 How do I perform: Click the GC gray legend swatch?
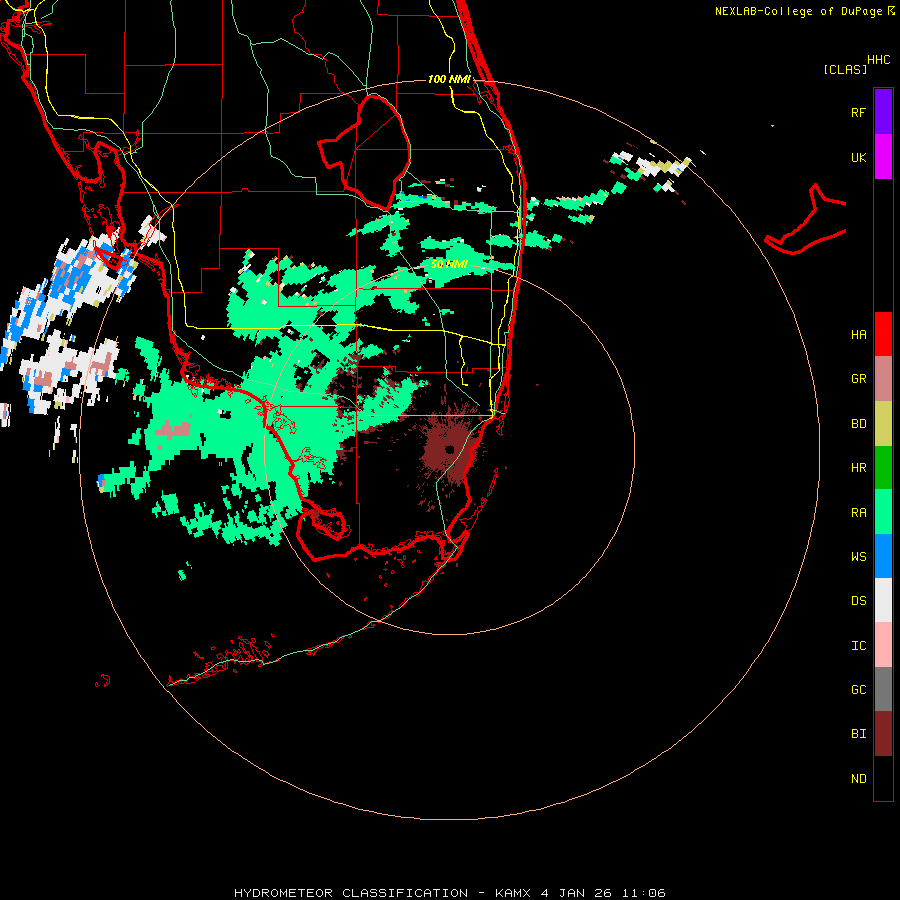(883, 689)
